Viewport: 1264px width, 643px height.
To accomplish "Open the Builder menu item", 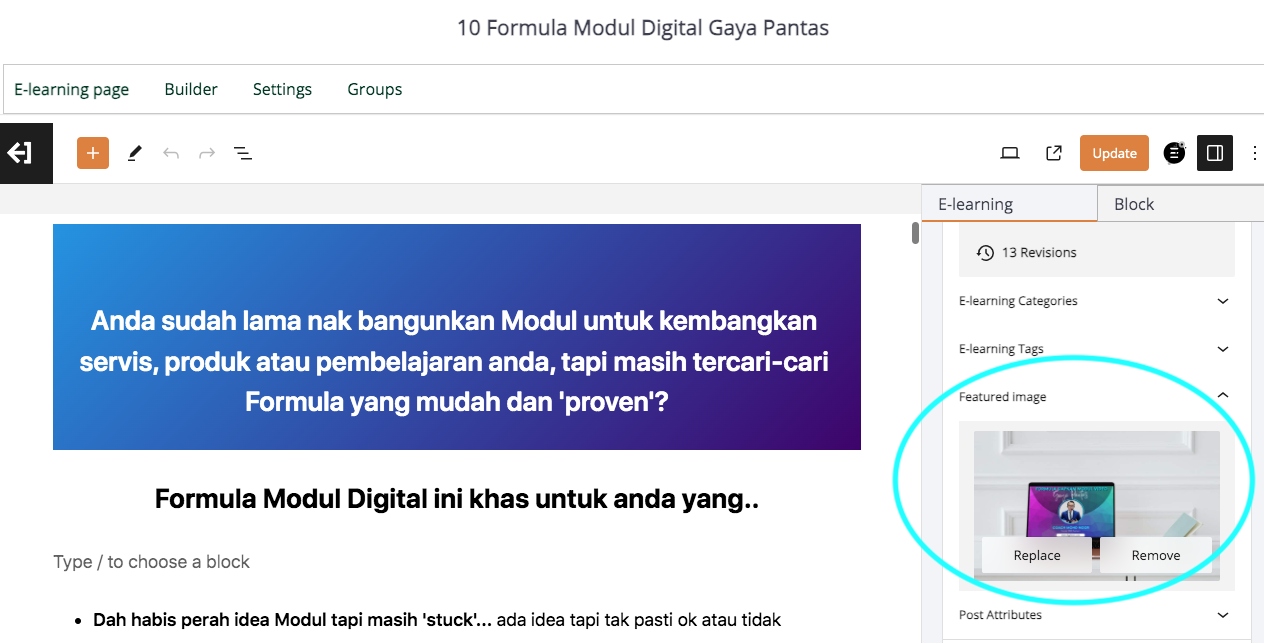I will pyautogui.click(x=191, y=89).
